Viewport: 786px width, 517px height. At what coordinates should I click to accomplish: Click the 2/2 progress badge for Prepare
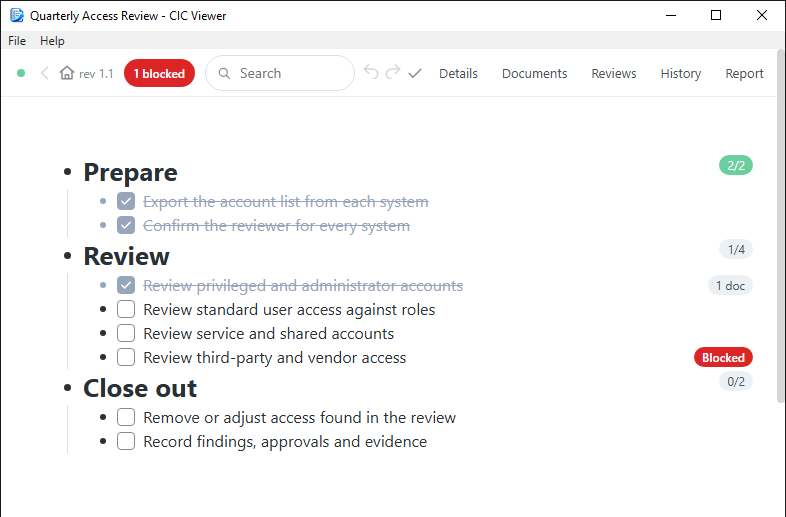(736, 165)
